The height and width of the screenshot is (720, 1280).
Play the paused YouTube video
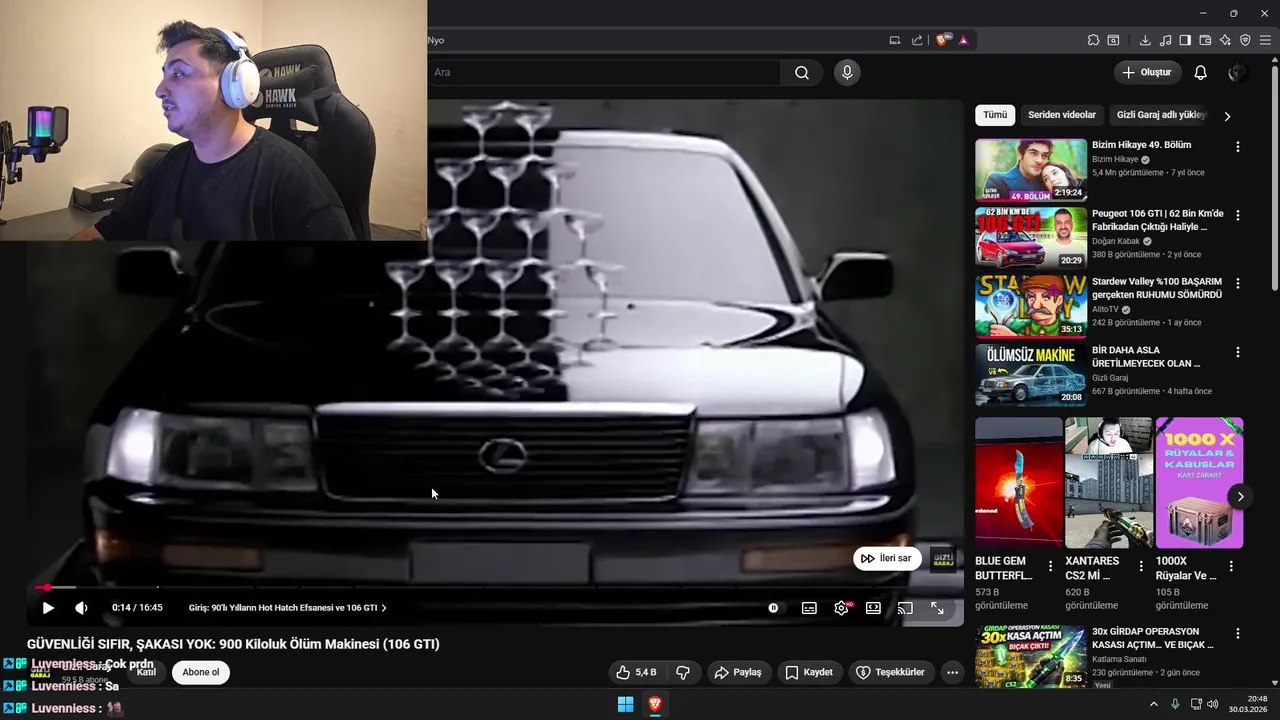pyautogui.click(x=48, y=608)
